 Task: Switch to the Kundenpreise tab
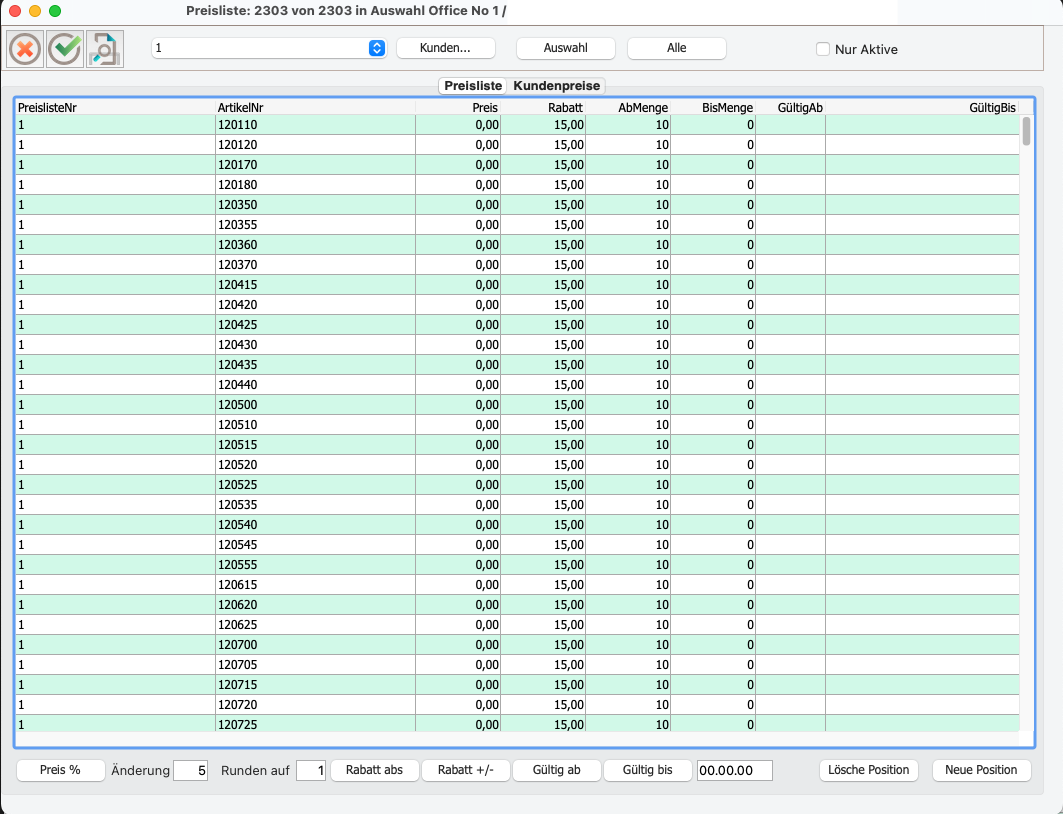[557, 86]
